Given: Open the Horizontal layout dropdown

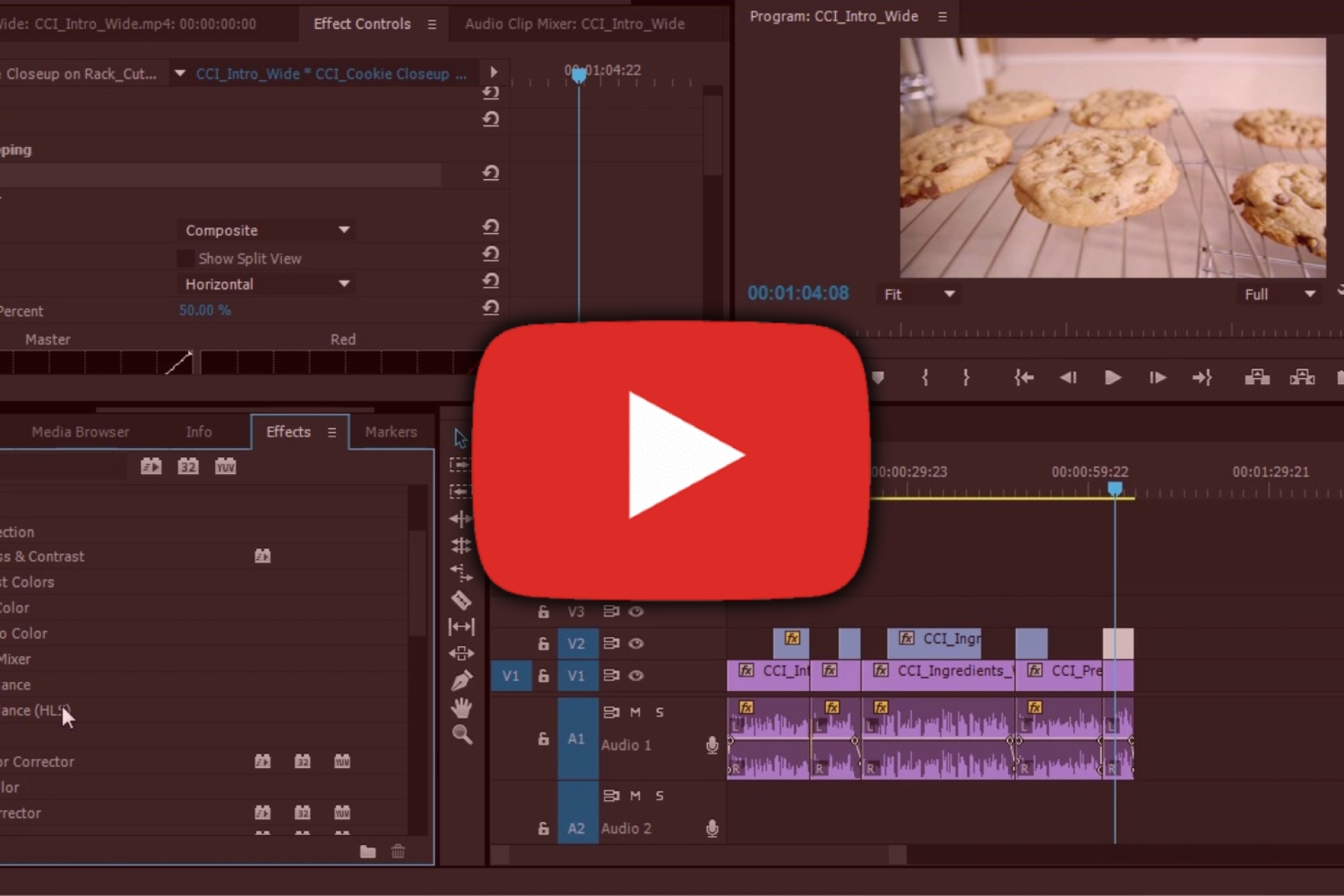Looking at the screenshot, I should (266, 284).
